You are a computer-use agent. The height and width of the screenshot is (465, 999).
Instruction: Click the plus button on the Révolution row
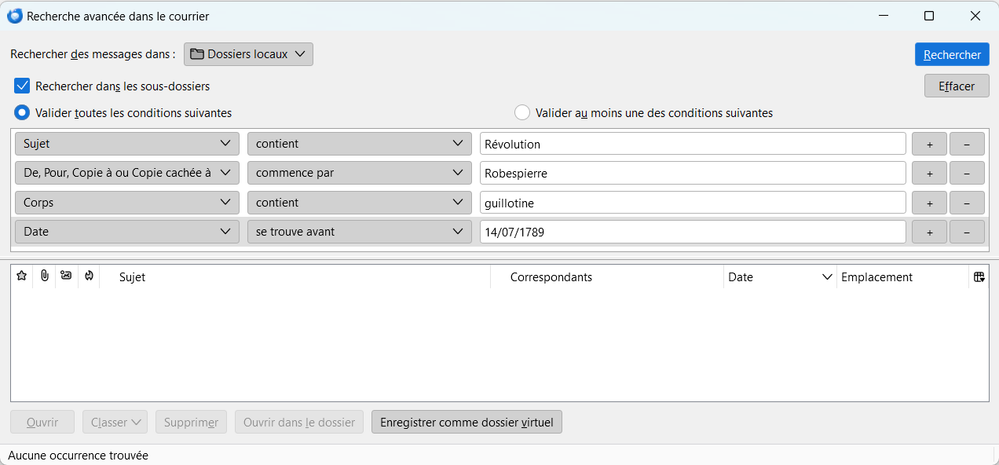(930, 144)
